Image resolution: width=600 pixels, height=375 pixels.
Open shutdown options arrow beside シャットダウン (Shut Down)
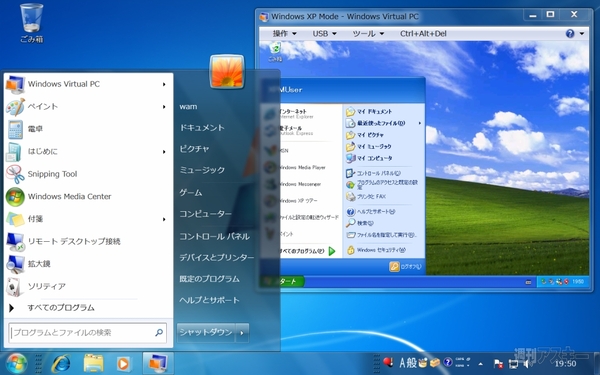(x=242, y=333)
